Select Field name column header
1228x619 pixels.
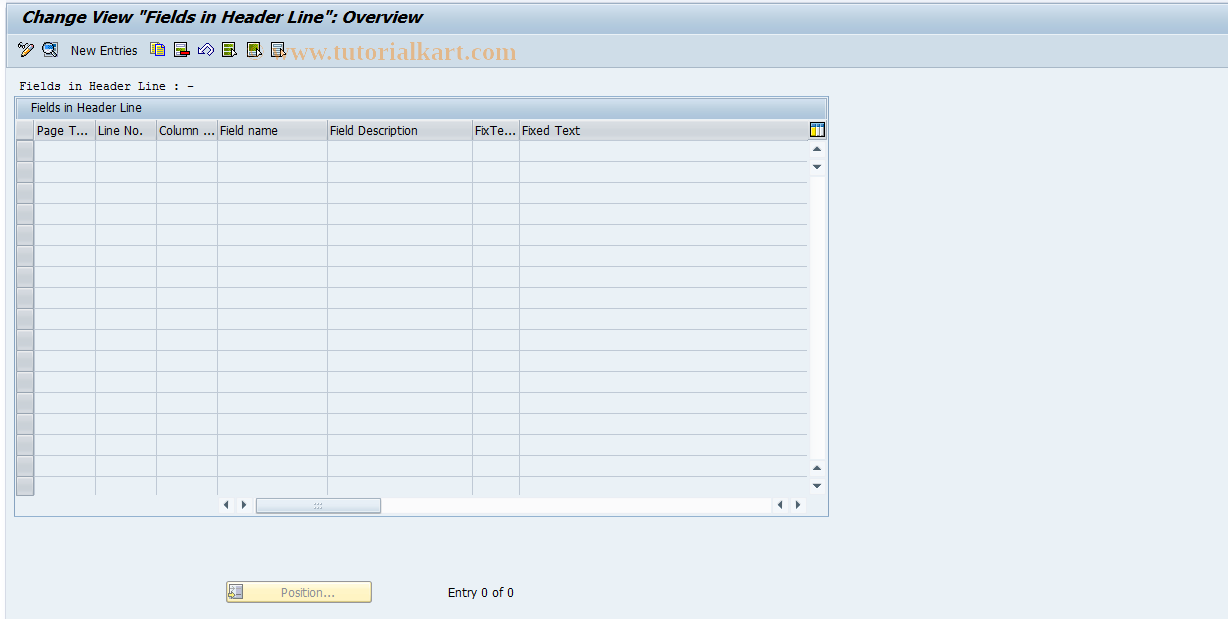coord(273,130)
